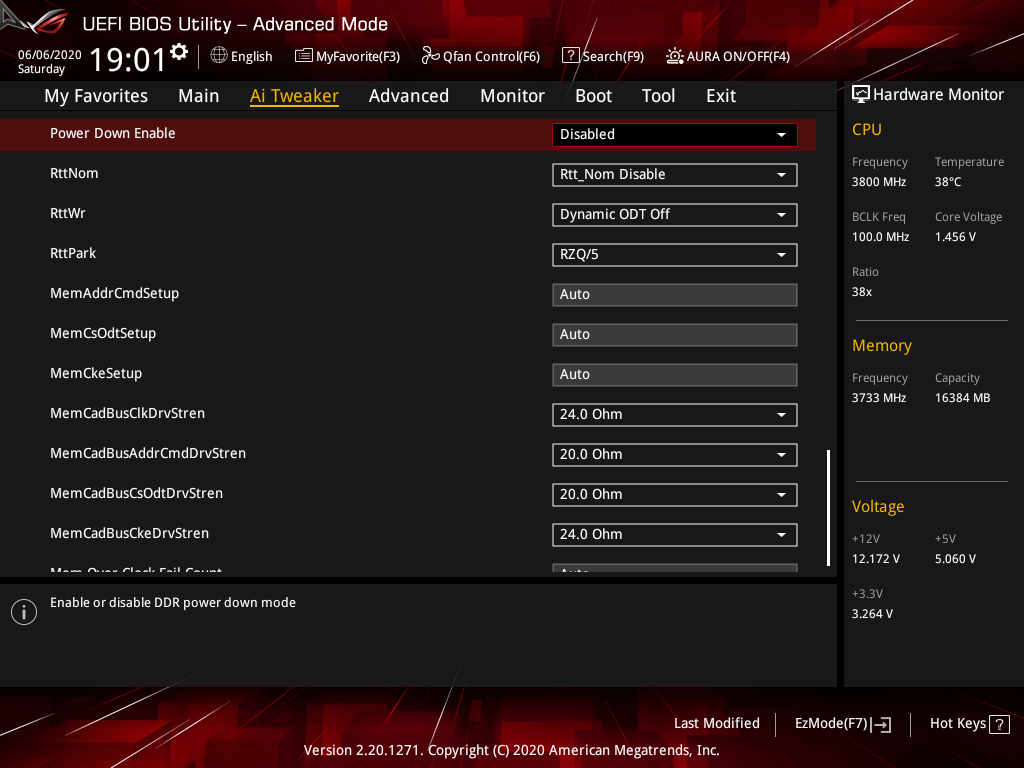Open the Power Down Enable dropdown
Screen dimensions: 1024x768
coord(675,135)
